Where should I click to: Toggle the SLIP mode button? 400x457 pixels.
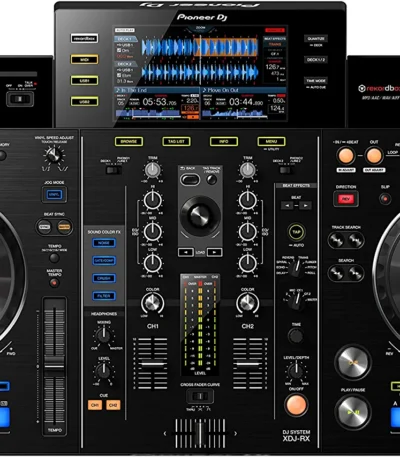(385, 199)
